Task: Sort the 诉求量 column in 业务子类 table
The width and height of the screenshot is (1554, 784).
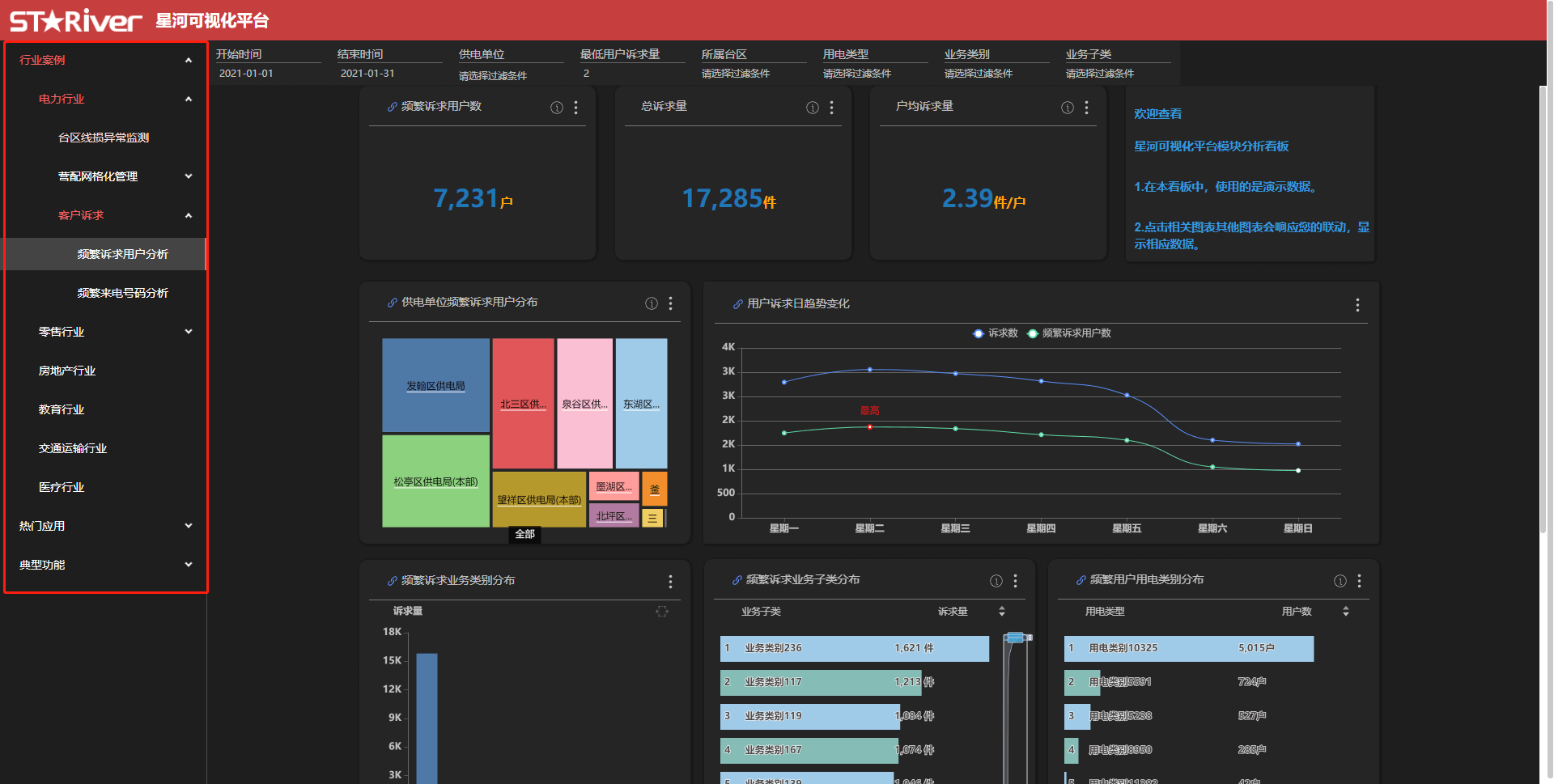Action: tap(1002, 612)
